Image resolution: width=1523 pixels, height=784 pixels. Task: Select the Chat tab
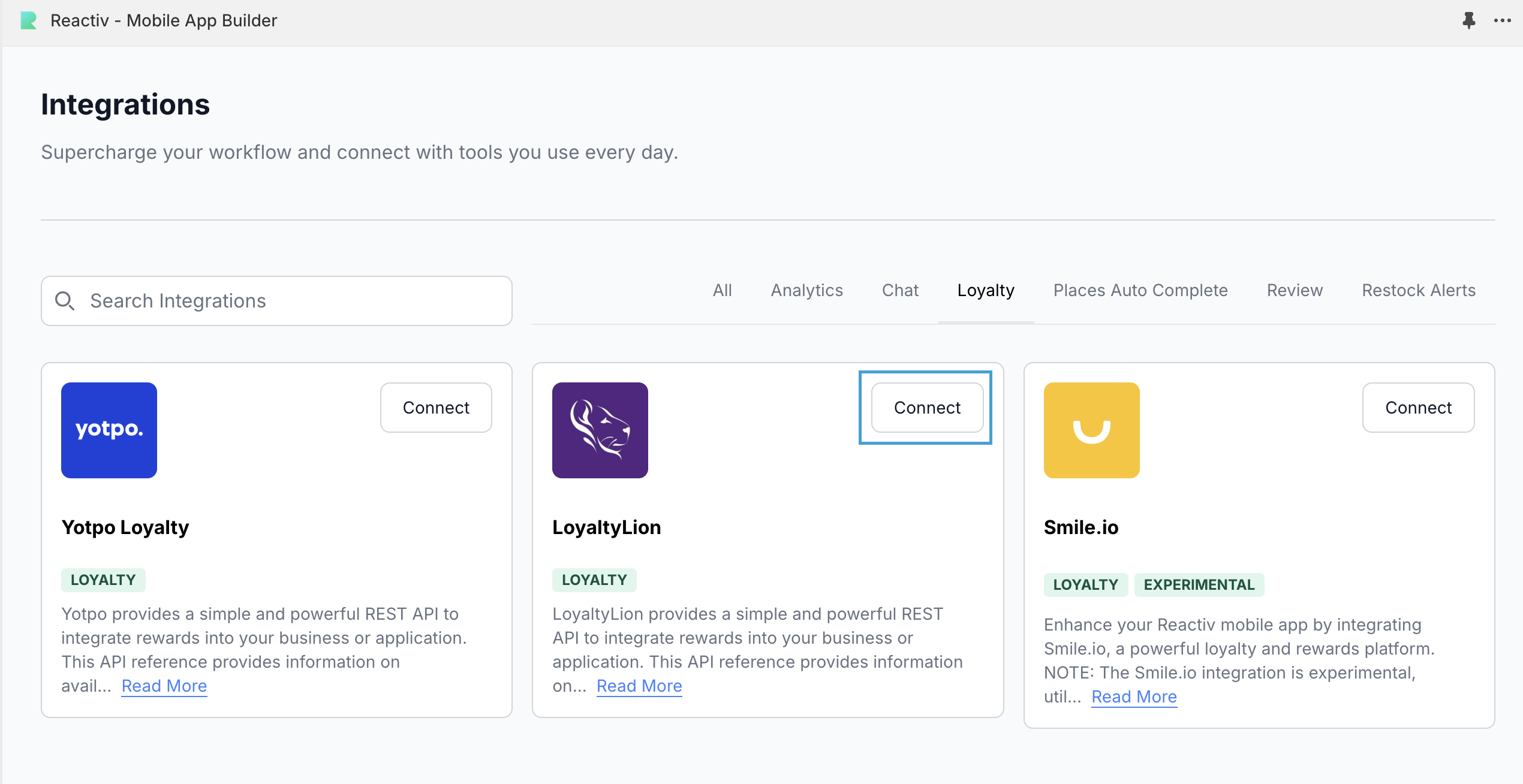(900, 291)
